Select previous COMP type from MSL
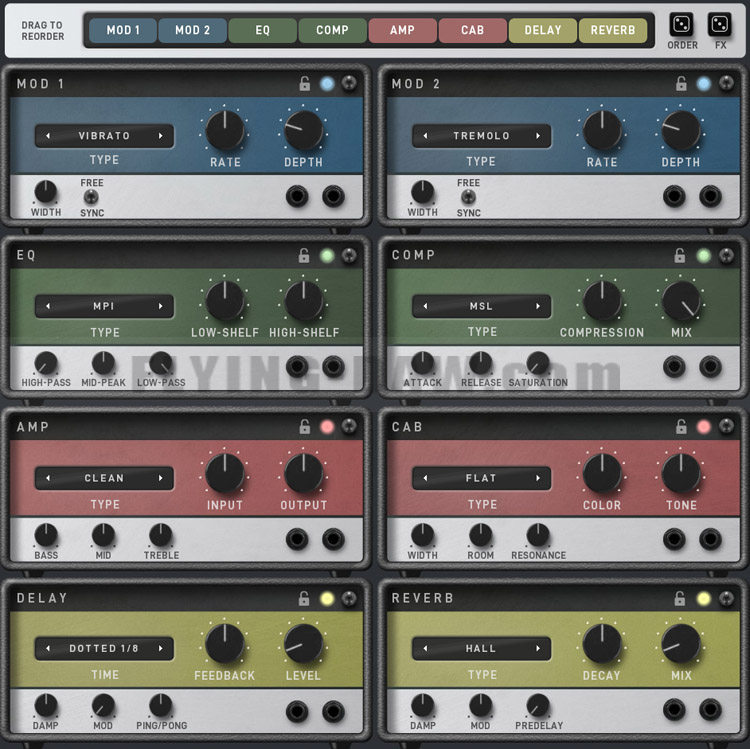Viewport: 750px width, 749px height. pyautogui.click(x=425, y=306)
